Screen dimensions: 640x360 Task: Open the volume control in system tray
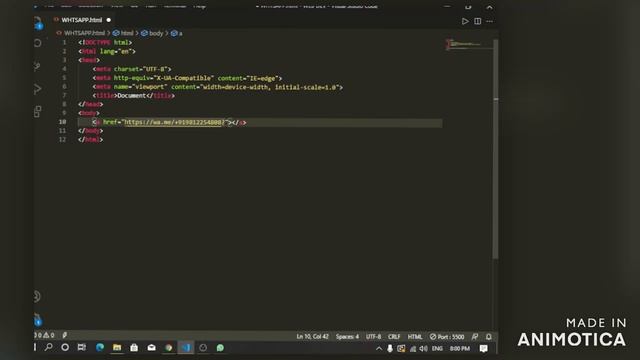pyautogui.click(x=423, y=349)
